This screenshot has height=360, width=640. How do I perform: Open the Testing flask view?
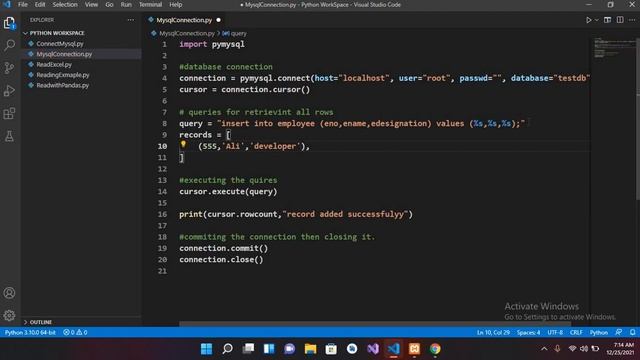(x=9, y=136)
